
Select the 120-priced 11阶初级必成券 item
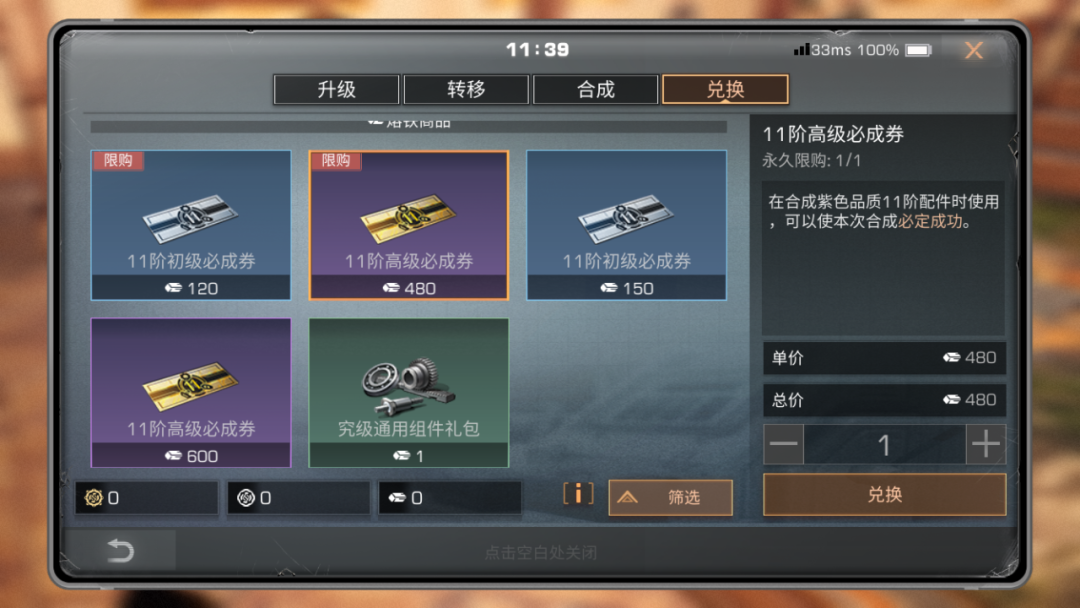click(x=191, y=225)
